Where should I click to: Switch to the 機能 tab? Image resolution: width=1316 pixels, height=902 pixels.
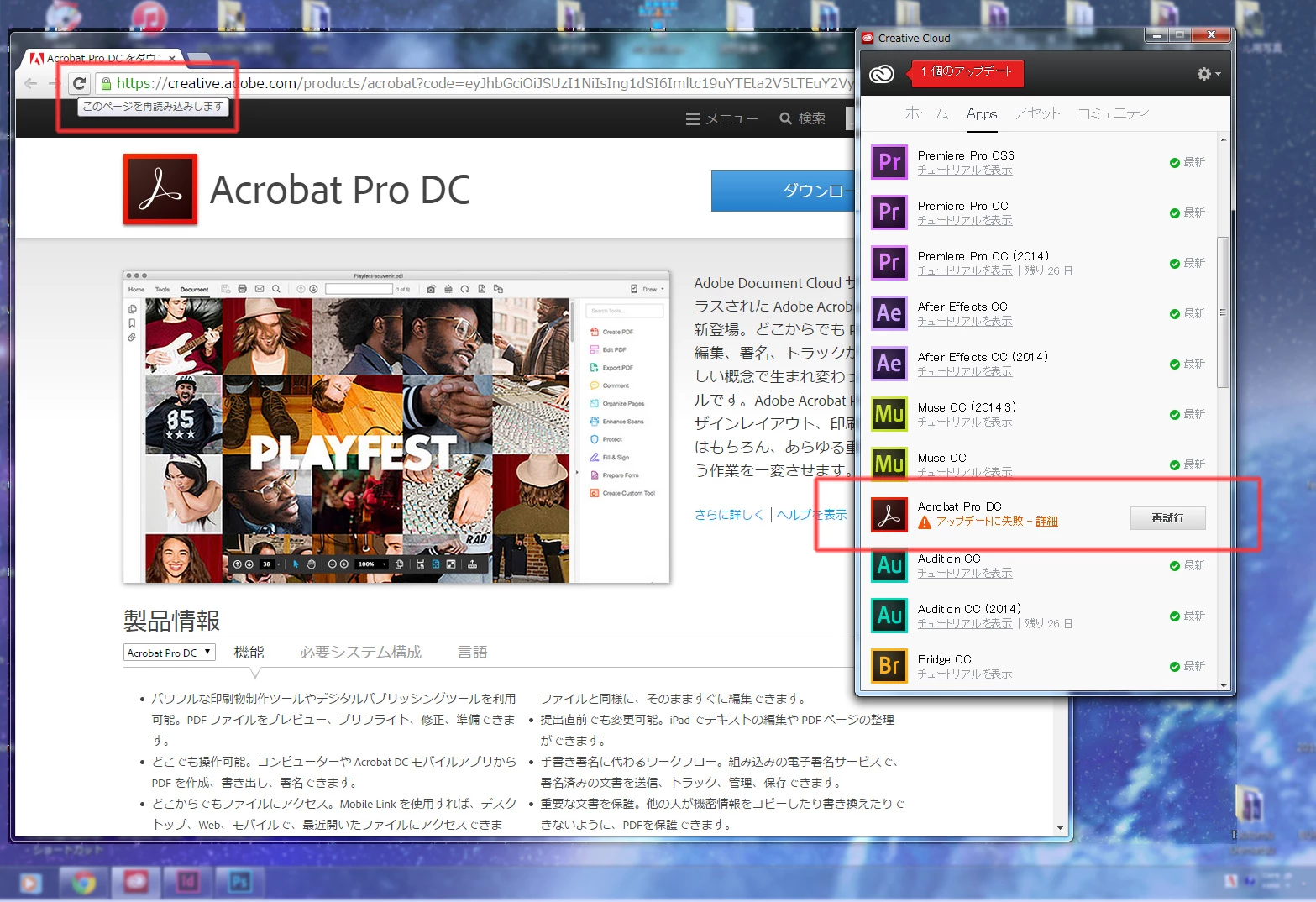pyautogui.click(x=249, y=652)
